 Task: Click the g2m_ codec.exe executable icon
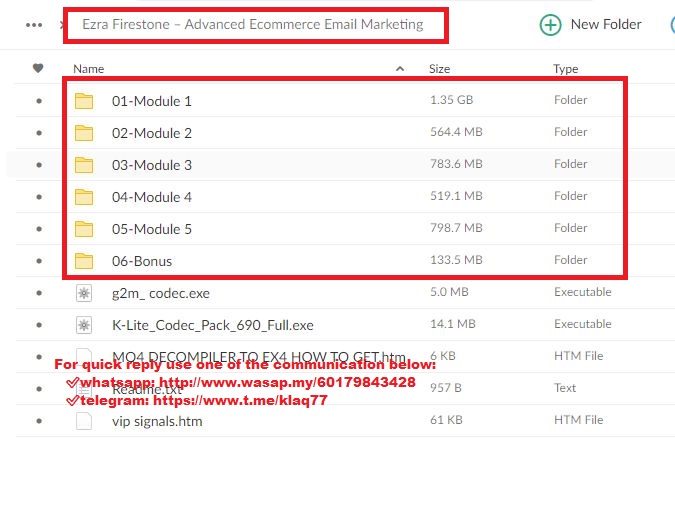[84, 293]
